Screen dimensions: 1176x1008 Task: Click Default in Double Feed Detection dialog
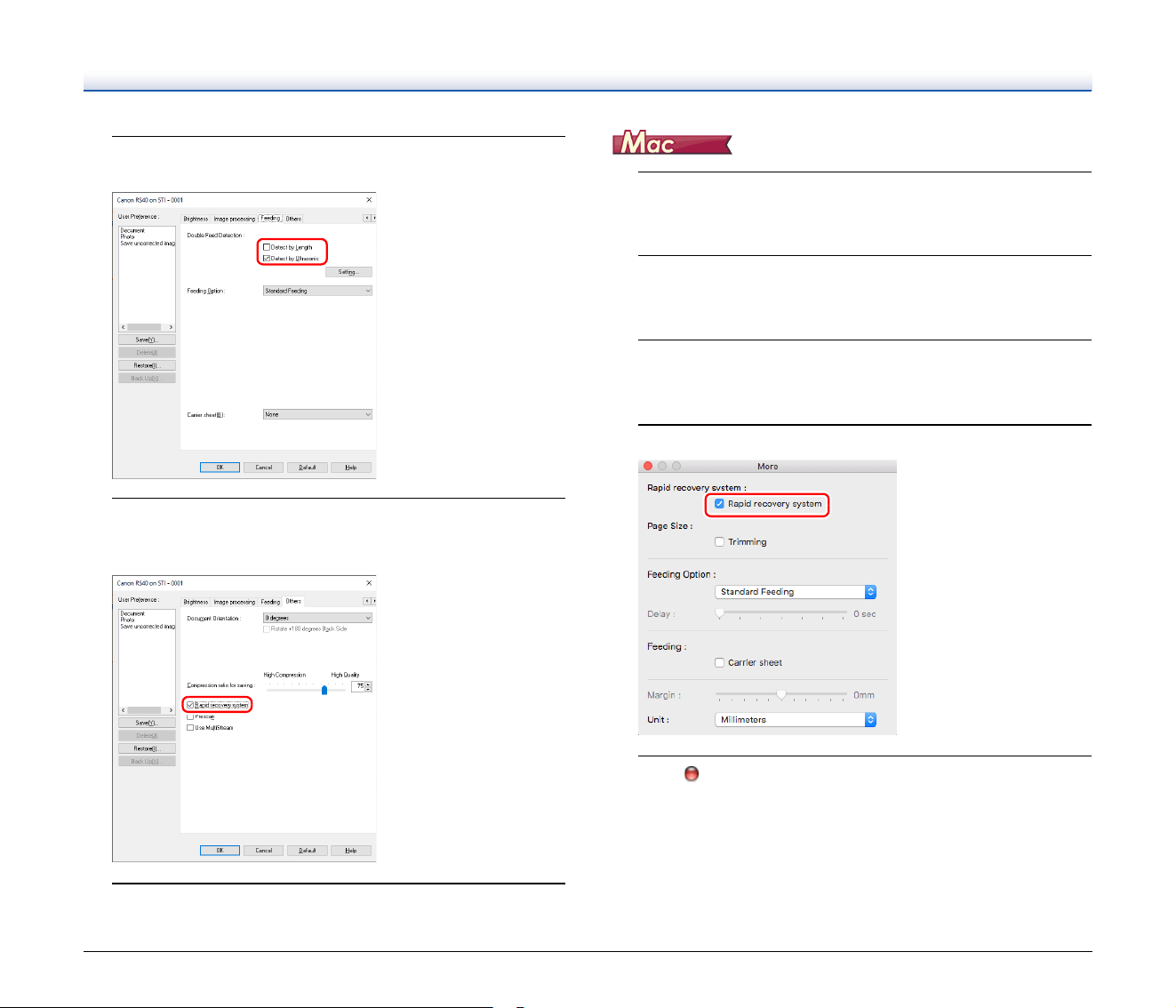(308, 468)
